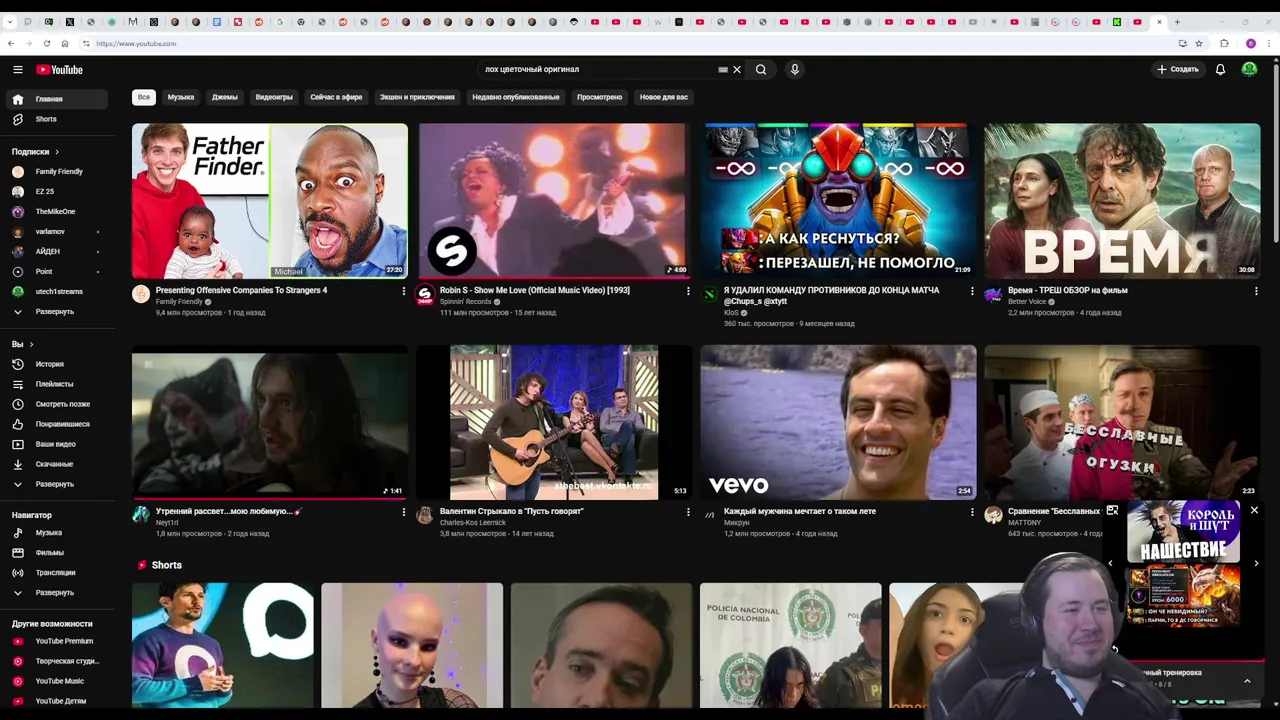Open Музыка under Навигатор

click(58, 533)
